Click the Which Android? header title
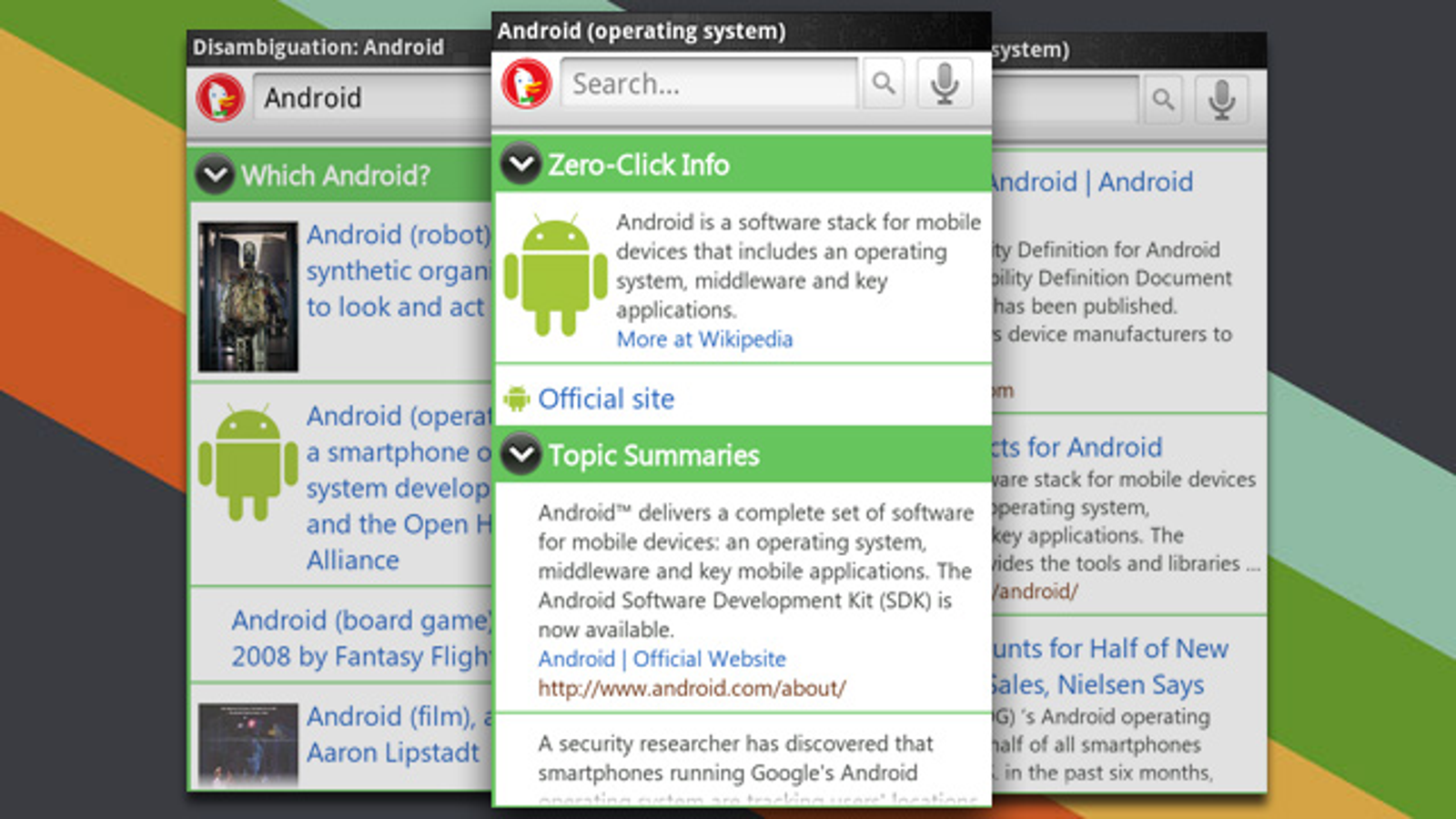 coord(336,175)
